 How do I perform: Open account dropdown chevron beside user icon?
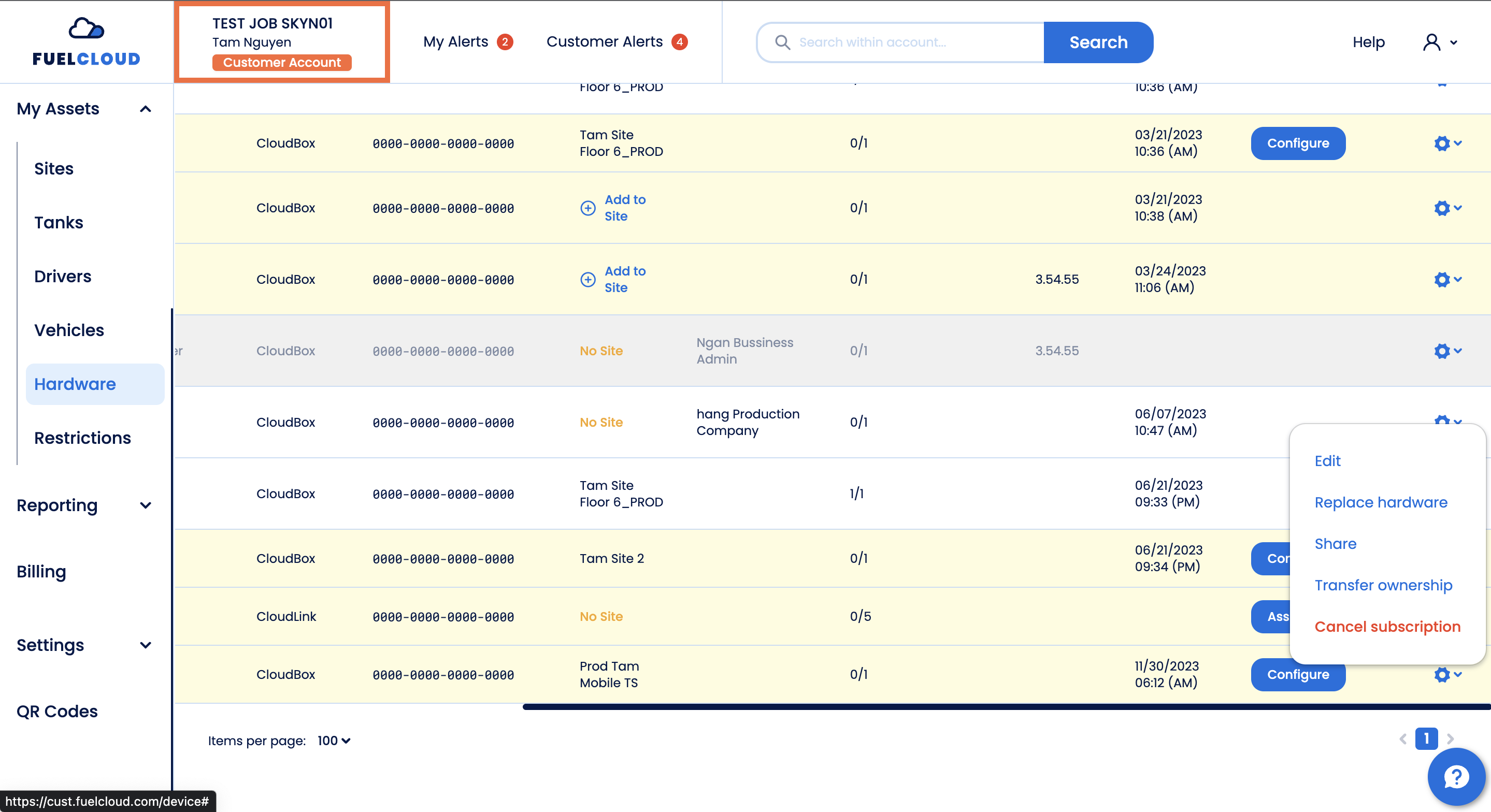click(1453, 42)
